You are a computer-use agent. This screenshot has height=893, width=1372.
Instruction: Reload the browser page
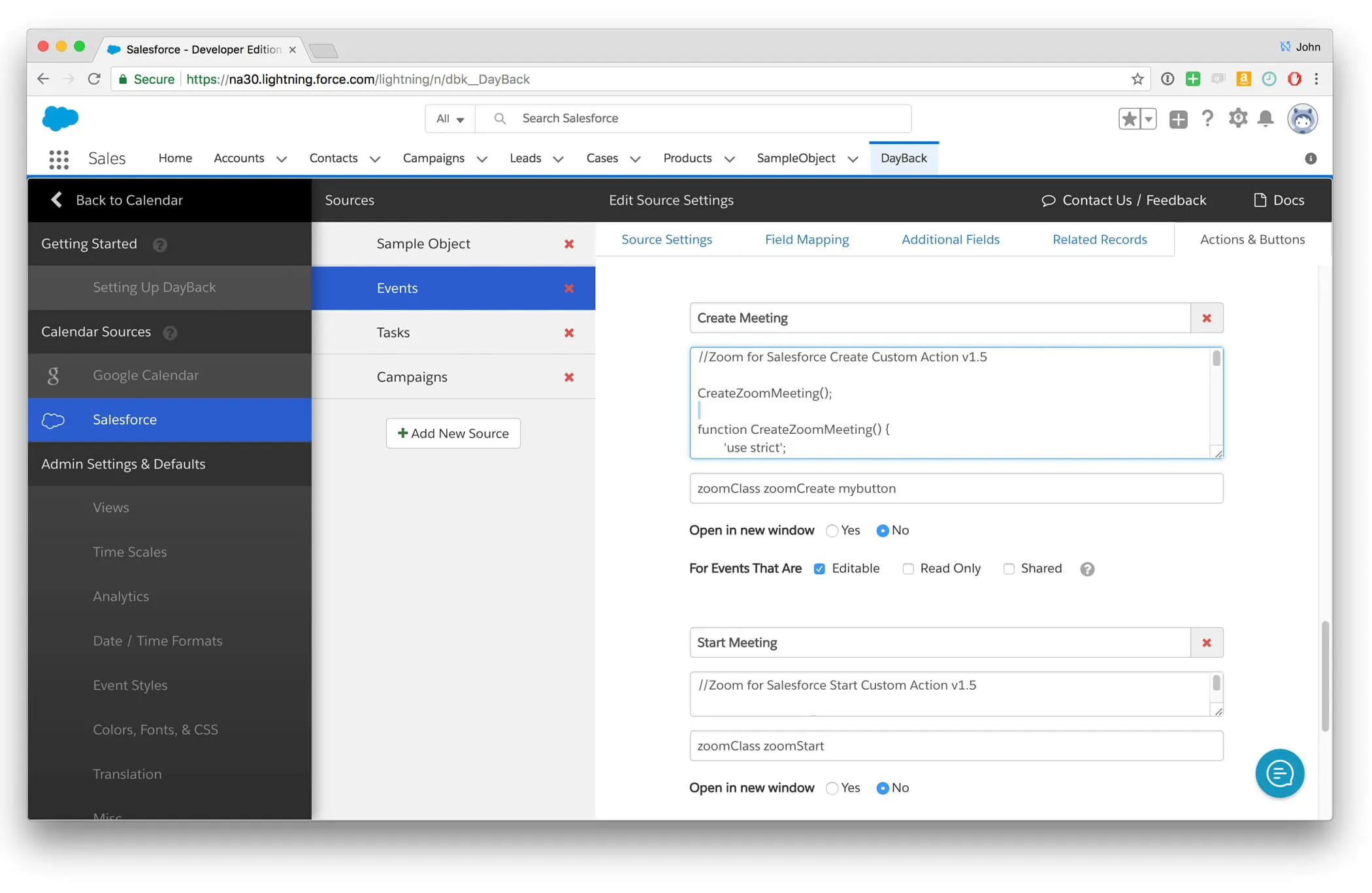(x=94, y=79)
